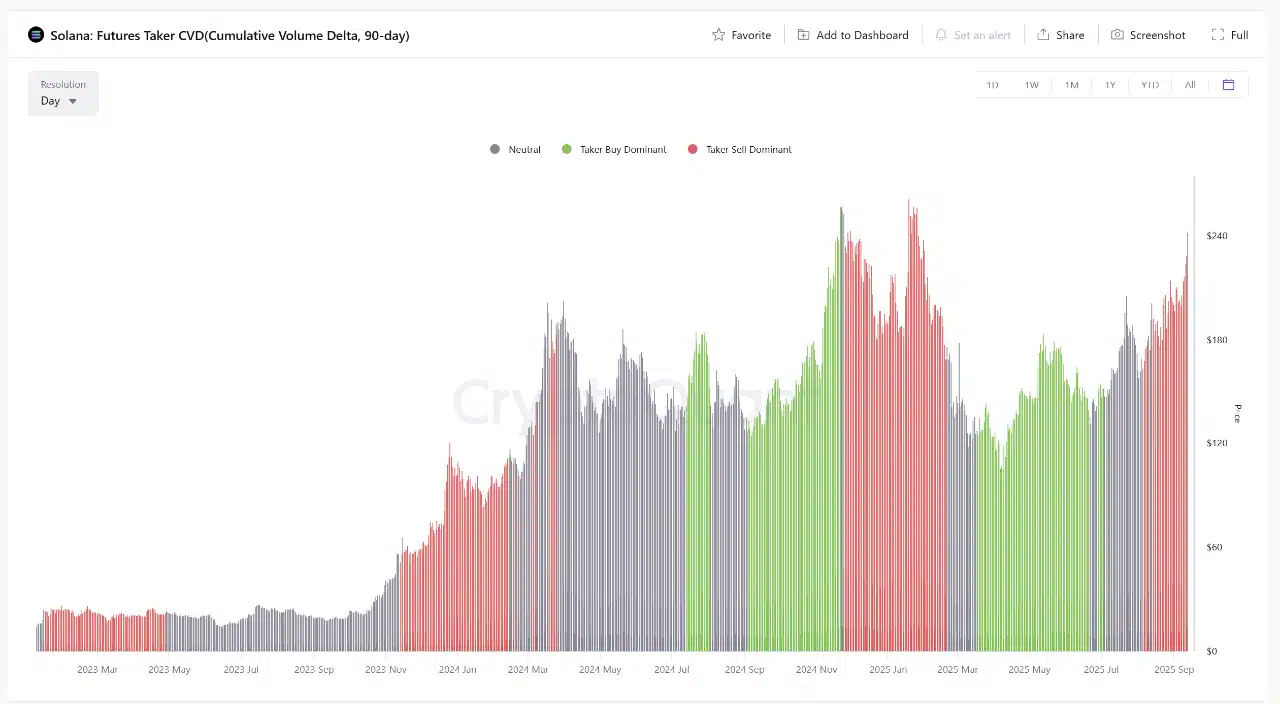Select the 1M time range
Screen dimensions: 1280x704
(1071, 85)
